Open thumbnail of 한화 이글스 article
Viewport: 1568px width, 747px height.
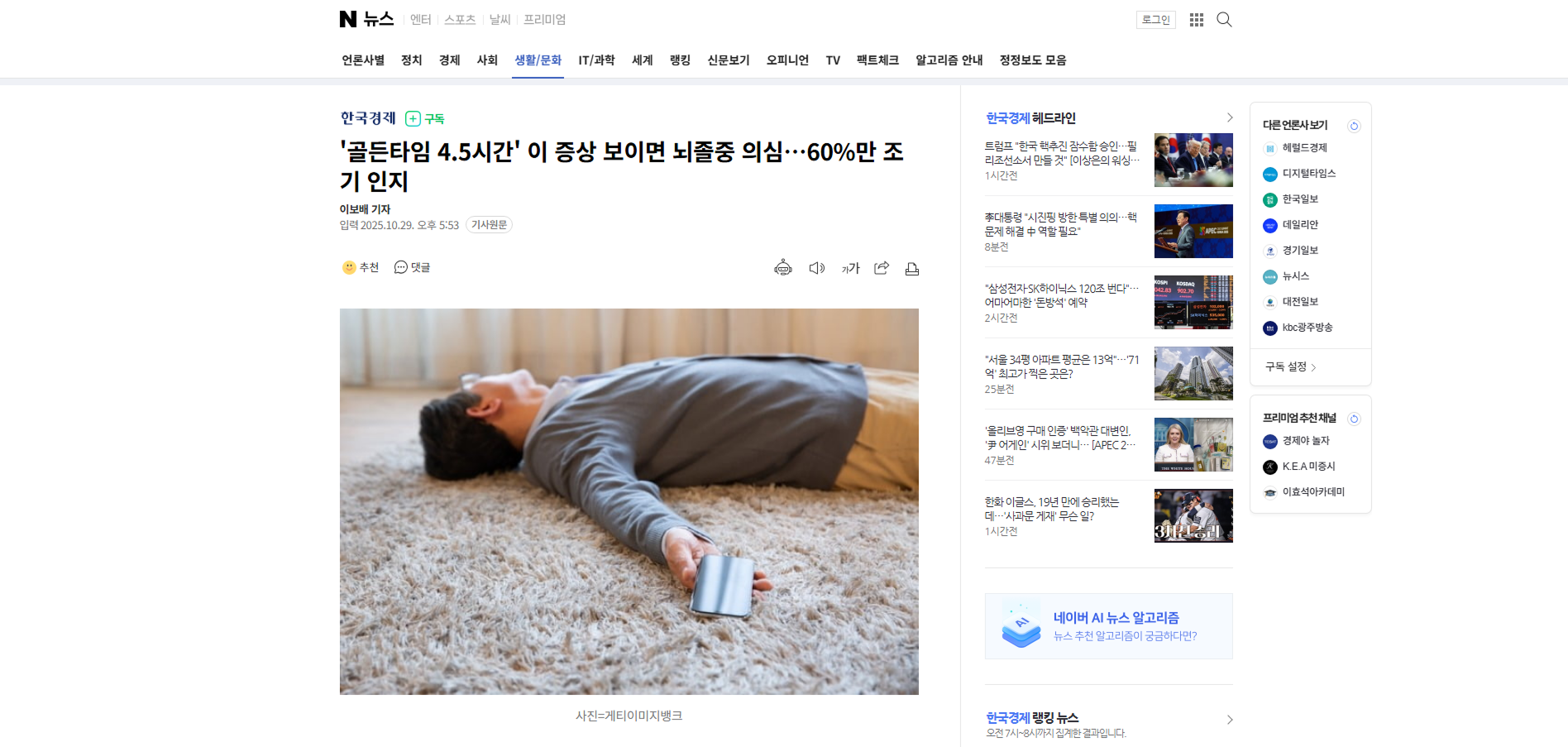[1193, 515]
